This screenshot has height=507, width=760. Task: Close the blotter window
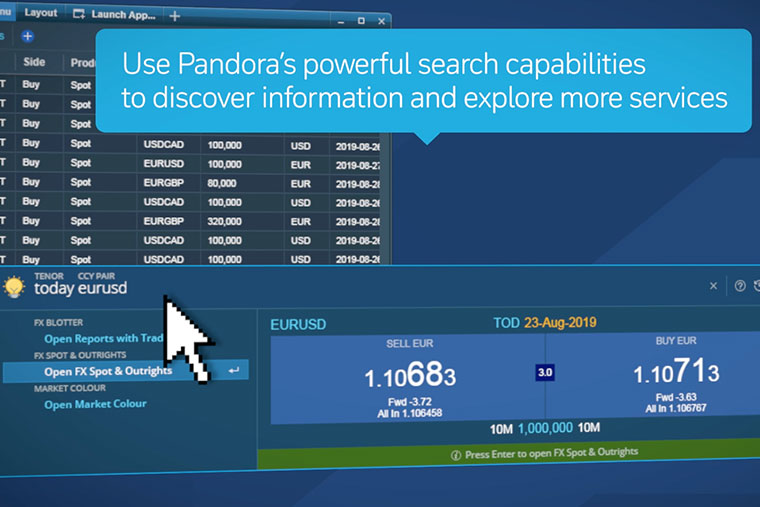pyautogui.click(x=381, y=21)
